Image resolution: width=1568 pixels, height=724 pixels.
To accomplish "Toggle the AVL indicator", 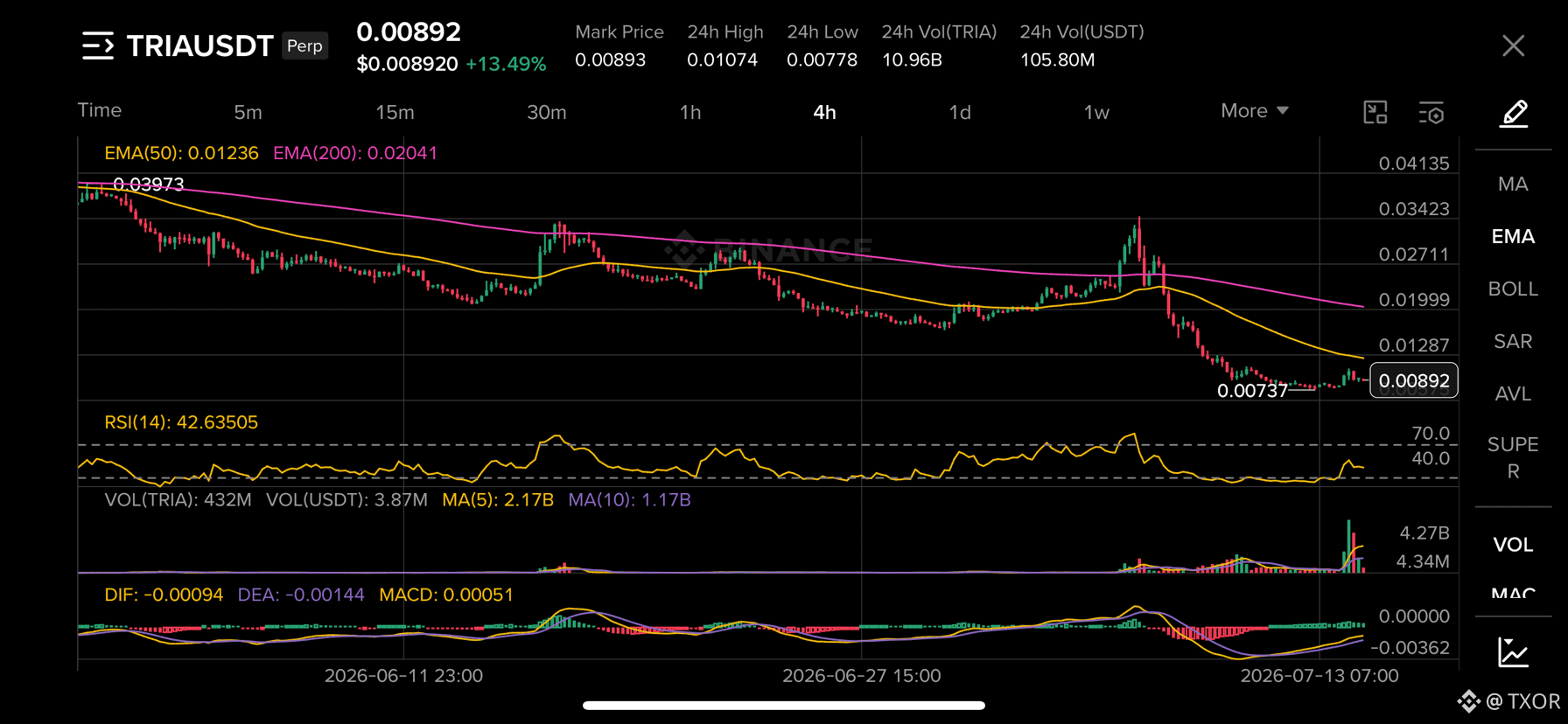I will 1513,394.
